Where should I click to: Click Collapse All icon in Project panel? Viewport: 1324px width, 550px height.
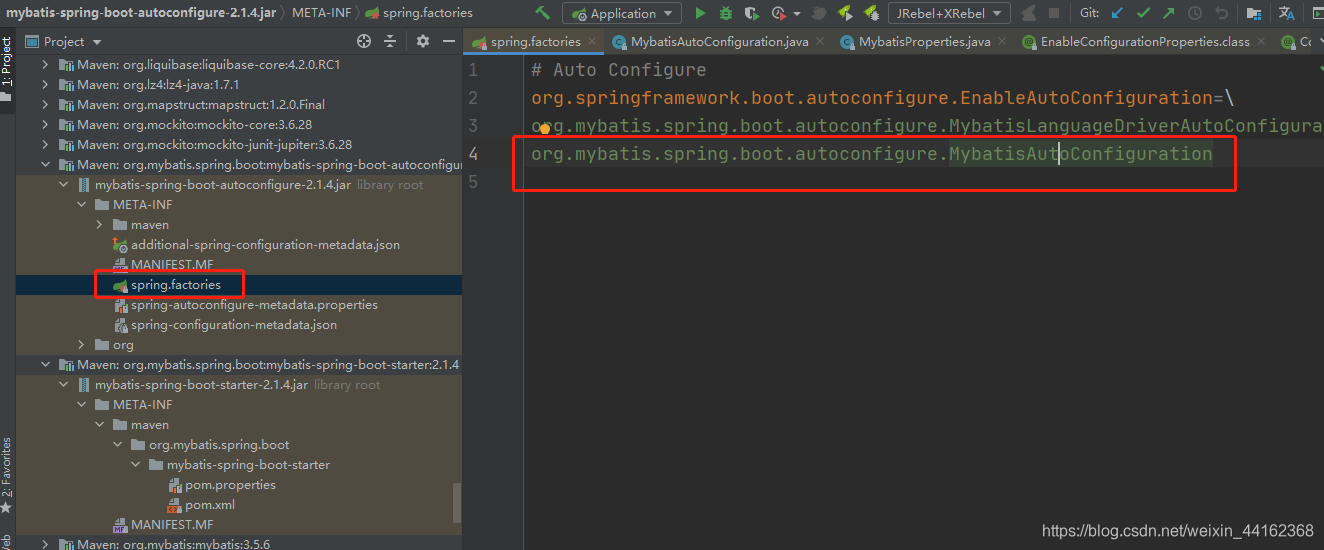(x=390, y=41)
